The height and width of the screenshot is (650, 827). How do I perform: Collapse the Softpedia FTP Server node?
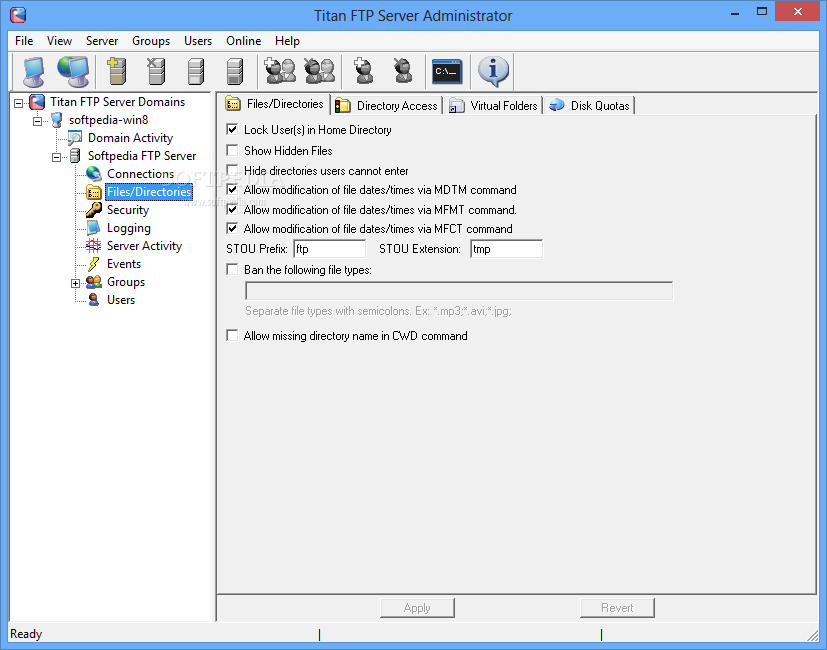tap(56, 157)
